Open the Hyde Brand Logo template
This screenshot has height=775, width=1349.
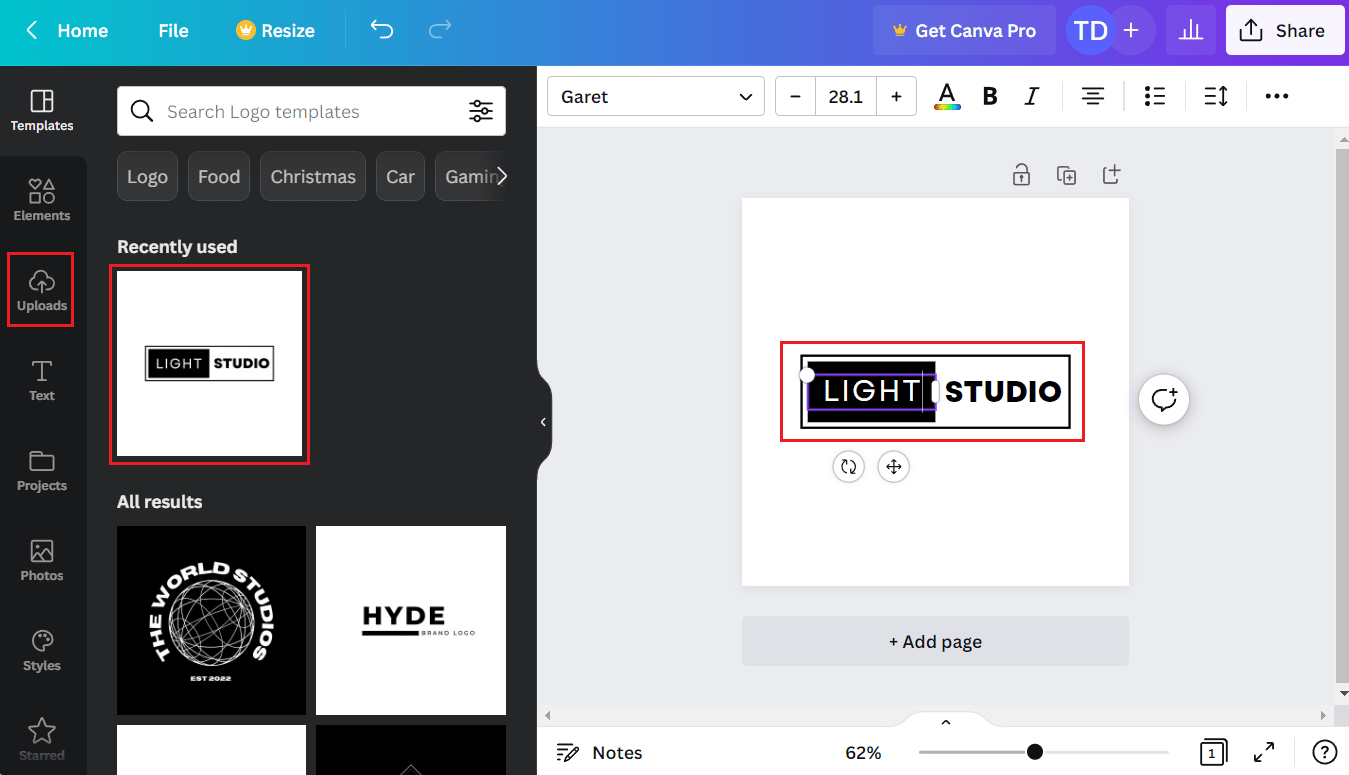pos(411,620)
